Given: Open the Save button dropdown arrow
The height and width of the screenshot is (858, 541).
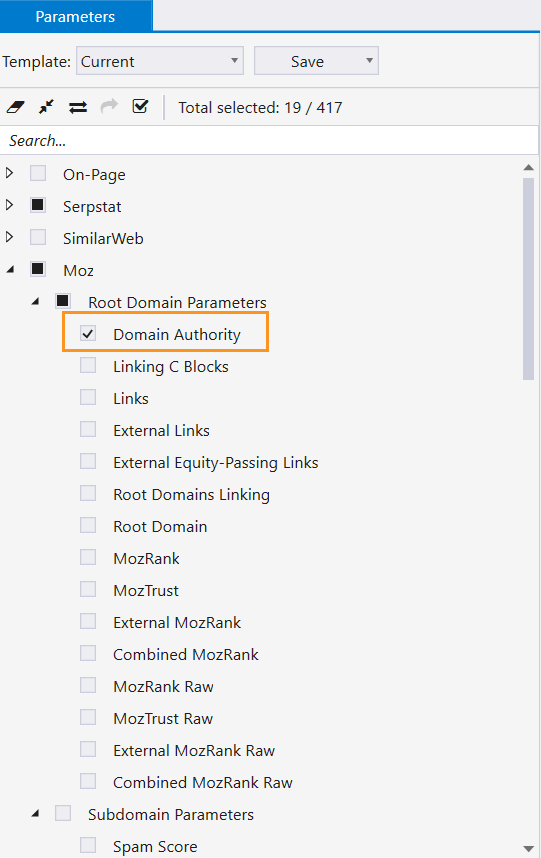Looking at the screenshot, I should (369, 61).
